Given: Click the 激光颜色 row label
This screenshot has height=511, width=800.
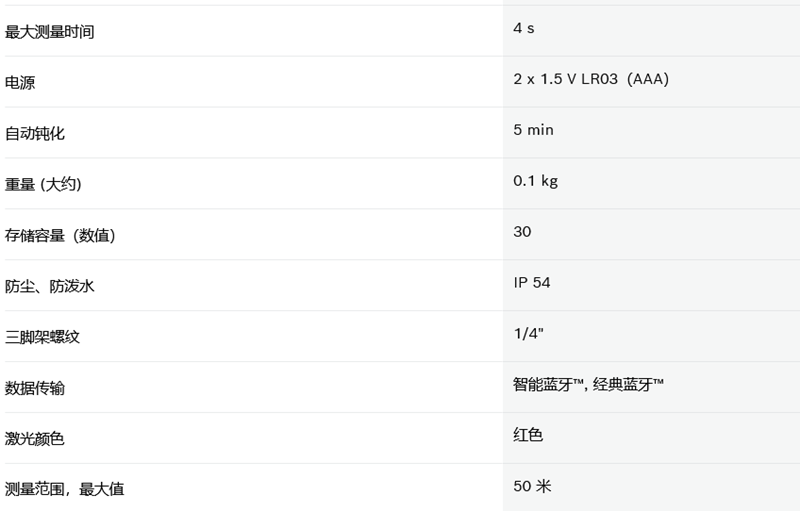Looking at the screenshot, I should pos(35,440).
